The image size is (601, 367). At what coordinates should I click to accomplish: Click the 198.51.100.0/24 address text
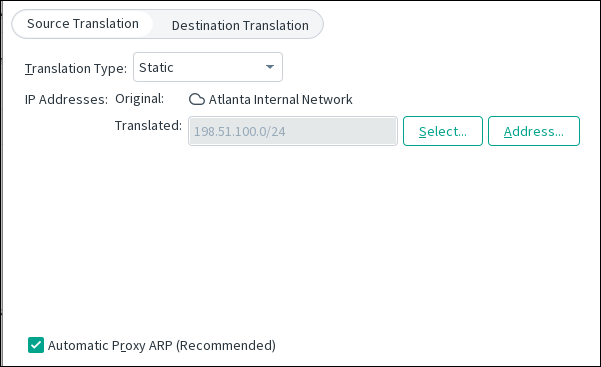[240, 132]
